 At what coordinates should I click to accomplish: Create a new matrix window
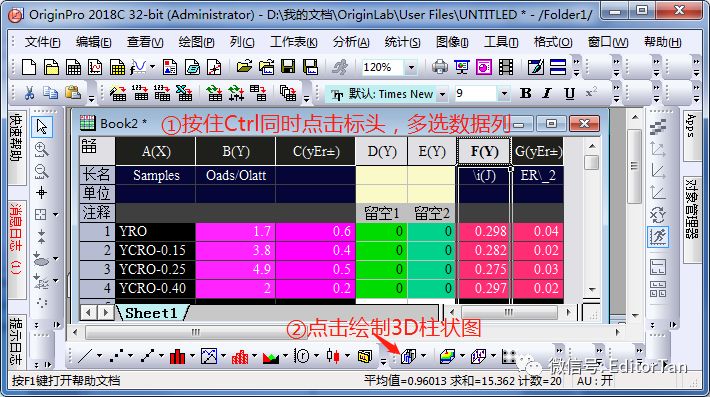(x=117, y=67)
